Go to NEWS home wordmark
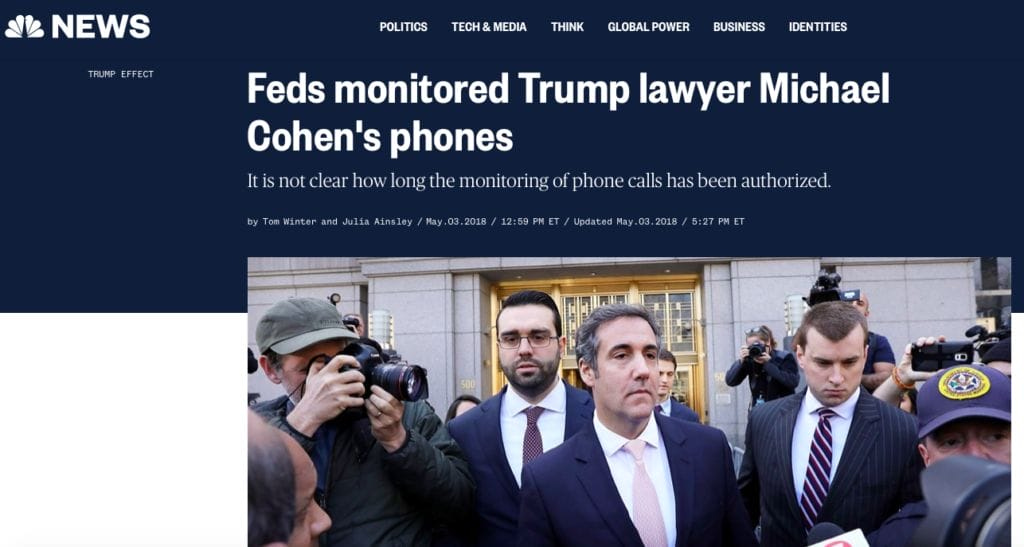 click(x=101, y=27)
